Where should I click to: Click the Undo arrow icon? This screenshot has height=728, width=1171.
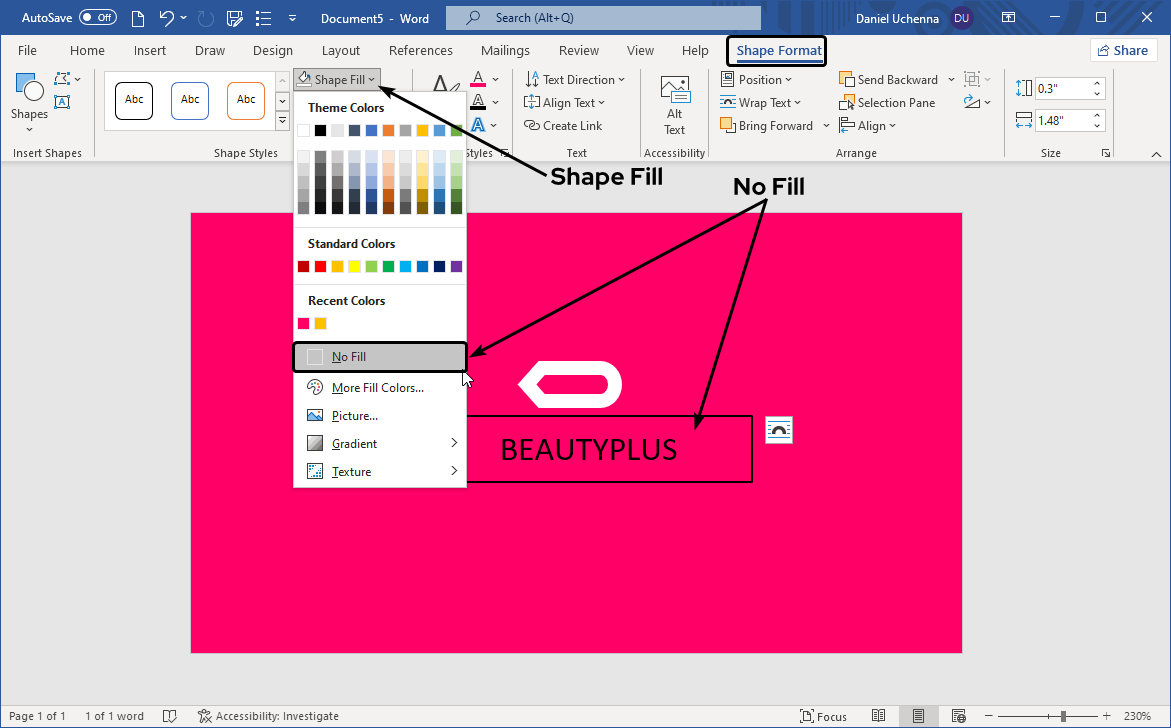(167, 18)
